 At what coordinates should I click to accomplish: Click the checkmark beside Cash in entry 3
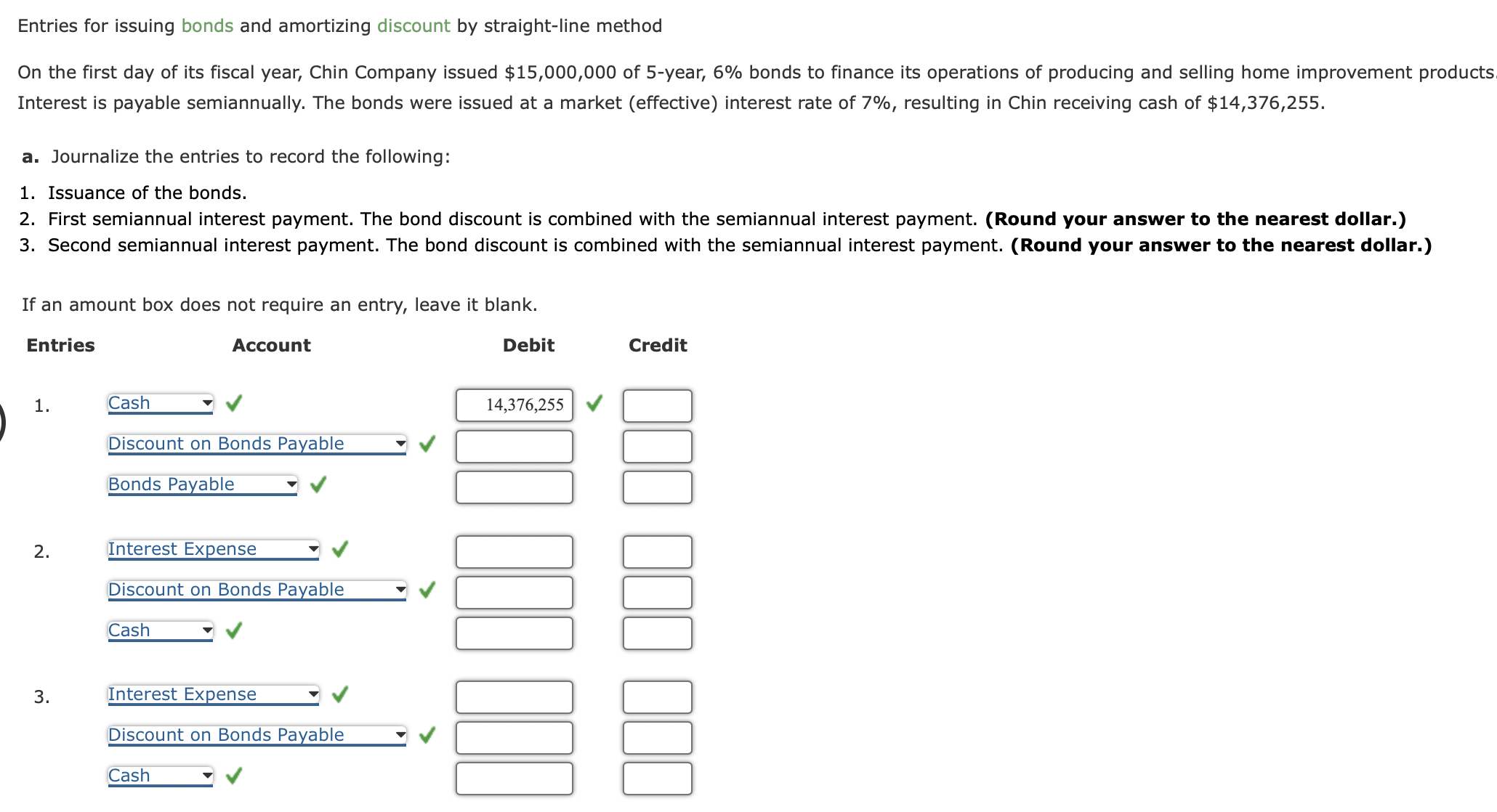coord(233,776)
